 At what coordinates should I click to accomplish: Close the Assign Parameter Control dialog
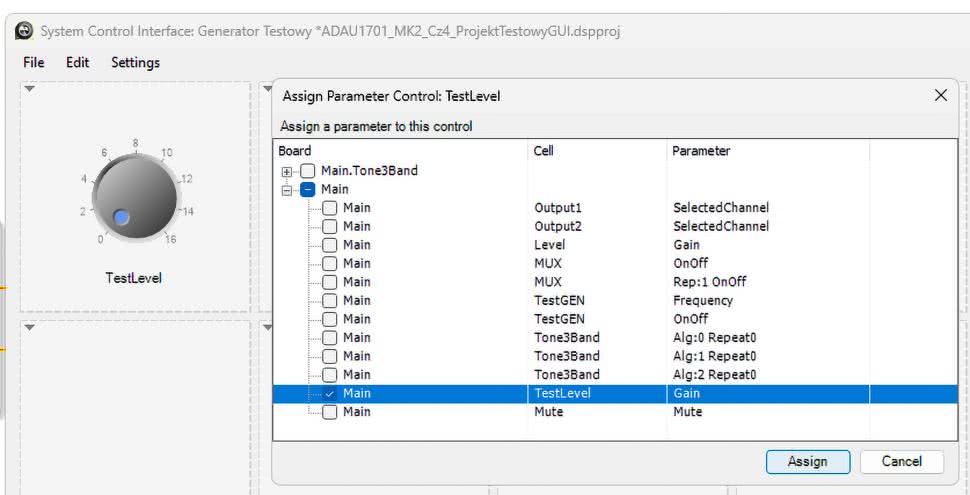point(940,95)
